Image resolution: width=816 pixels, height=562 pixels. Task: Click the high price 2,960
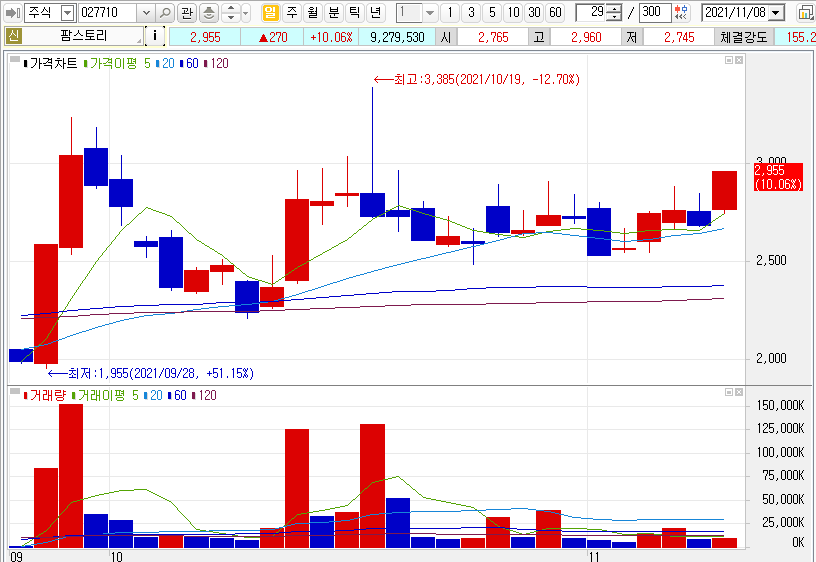586,37
